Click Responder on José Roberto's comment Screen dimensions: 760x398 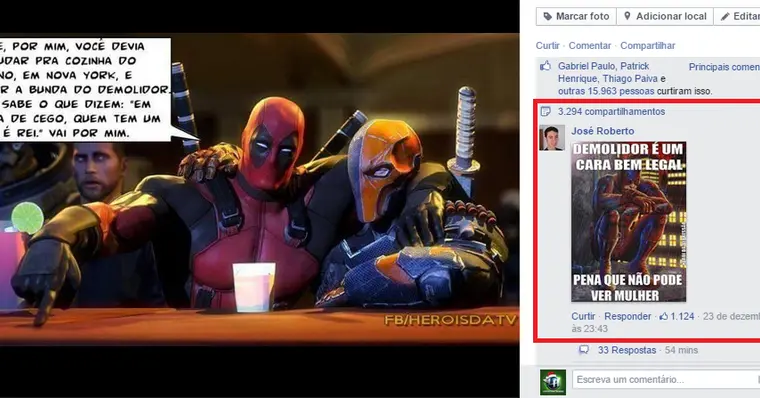pos(628,316)
